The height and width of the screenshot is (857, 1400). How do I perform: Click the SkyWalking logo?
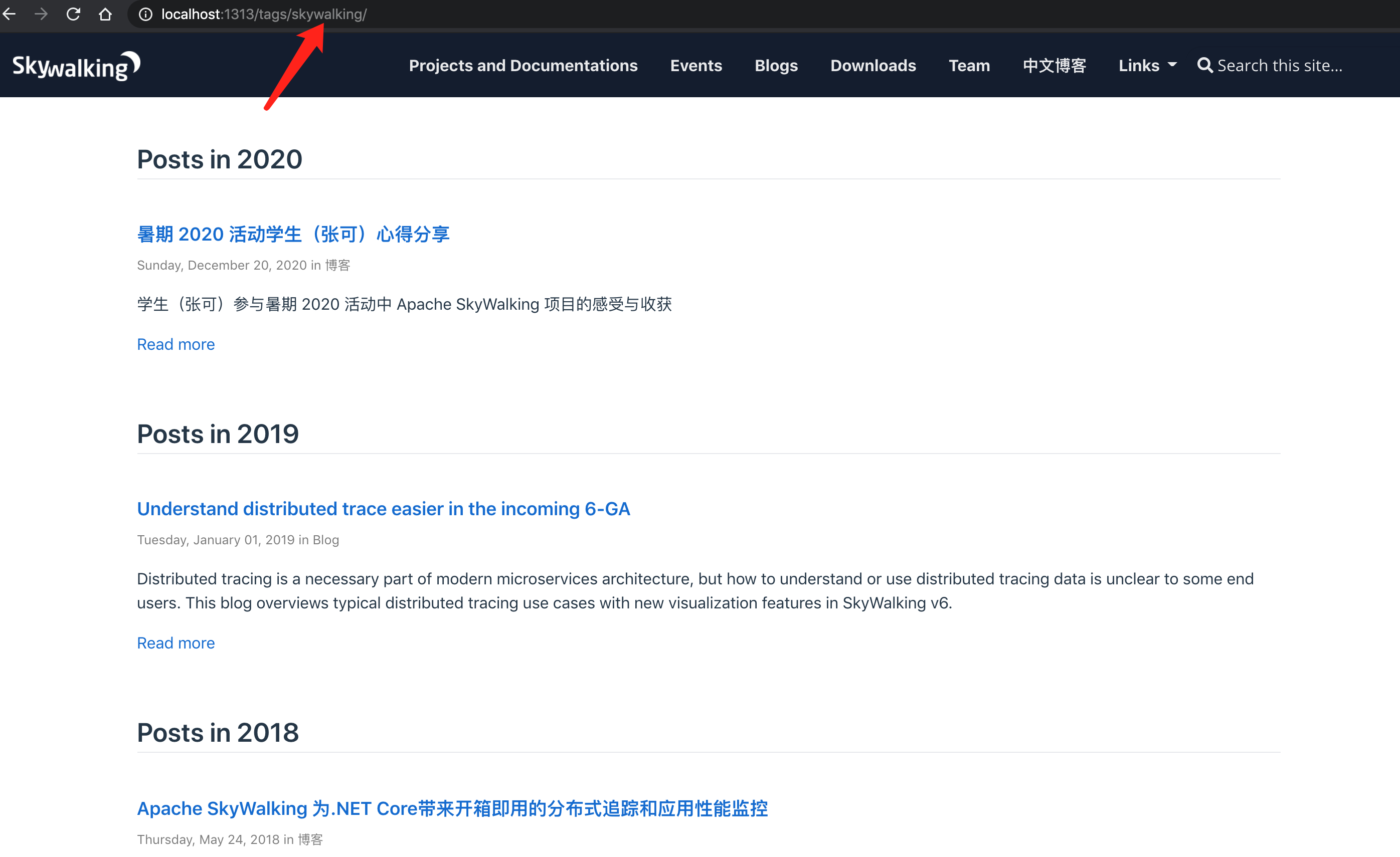[76, 66]
